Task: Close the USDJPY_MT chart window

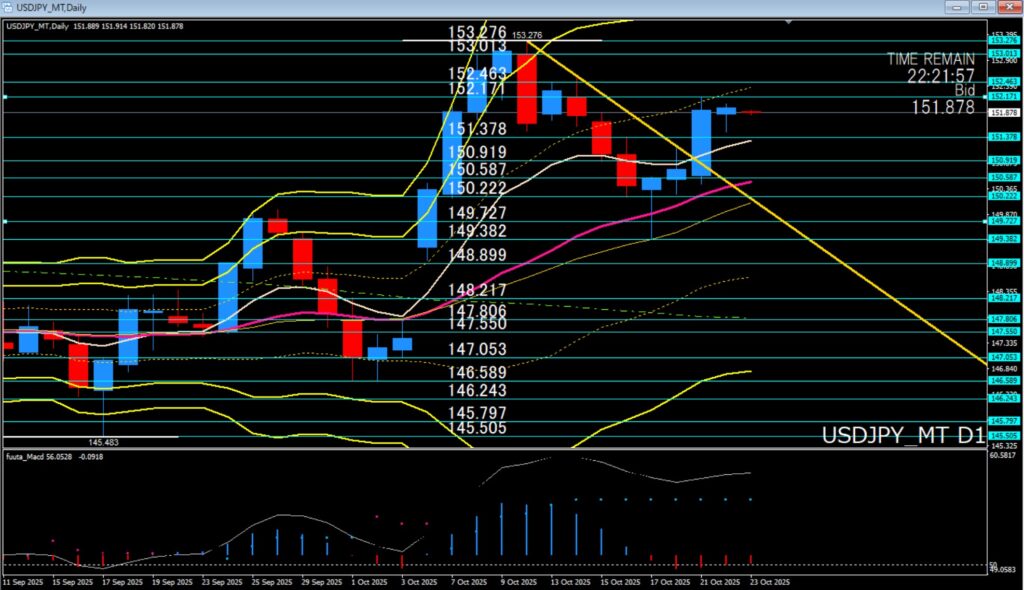Action: tap(1008, 7)
